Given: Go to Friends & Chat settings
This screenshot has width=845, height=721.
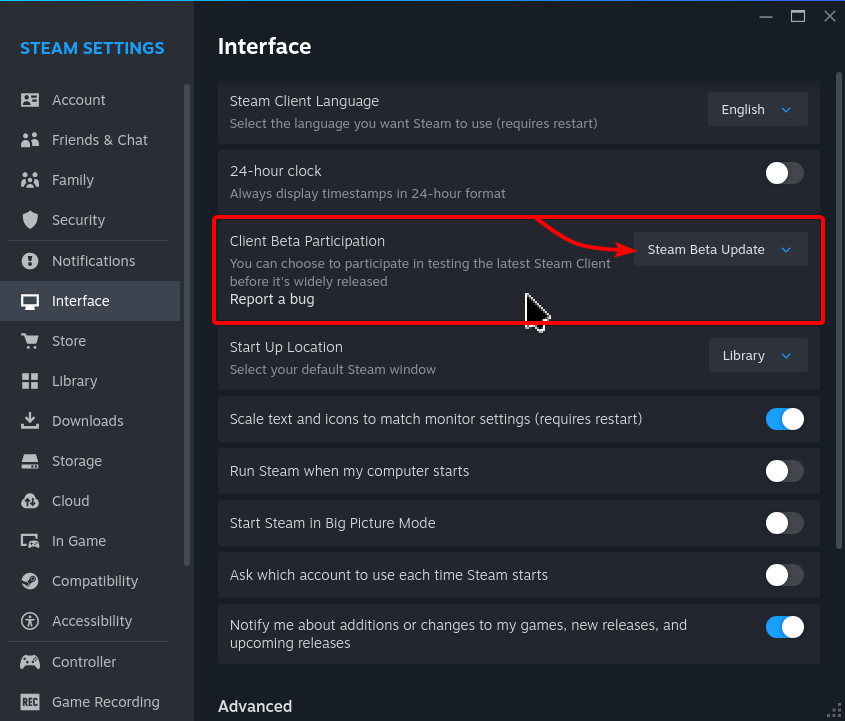Looking at the screenshot, I should coord(90,140).
